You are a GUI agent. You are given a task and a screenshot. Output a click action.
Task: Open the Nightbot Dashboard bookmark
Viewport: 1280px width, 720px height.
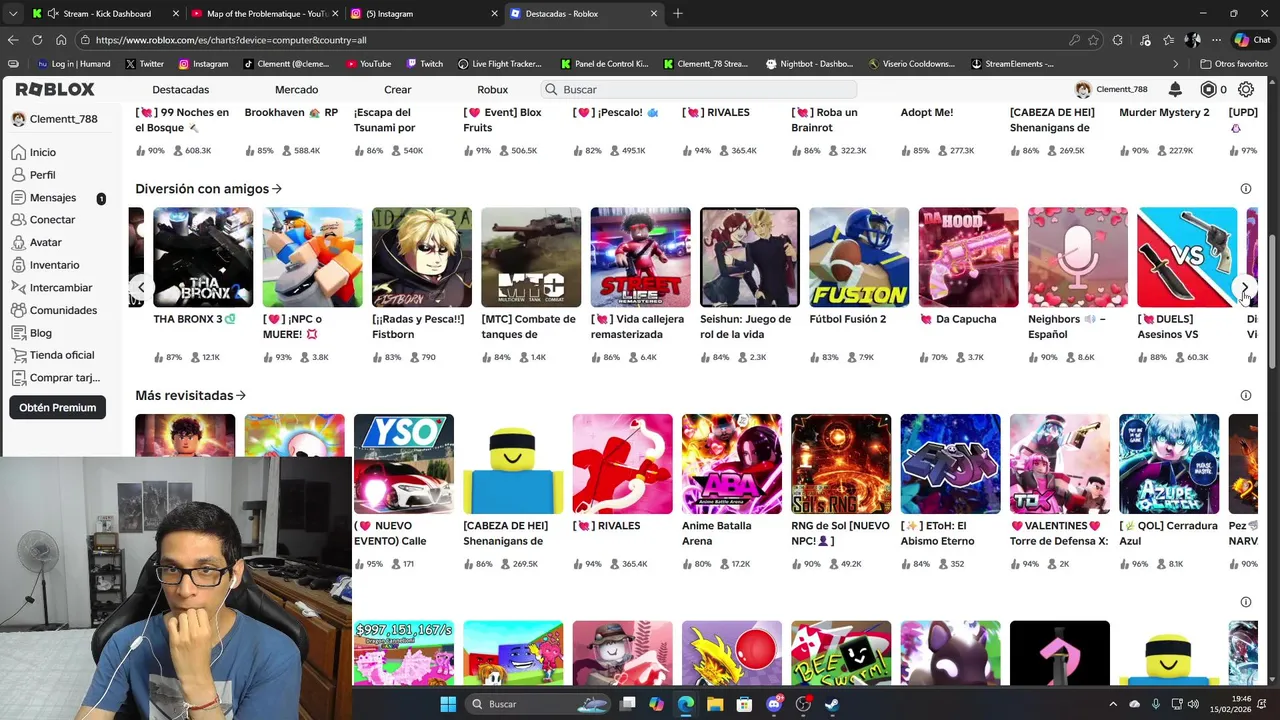[x=809, y=64]
